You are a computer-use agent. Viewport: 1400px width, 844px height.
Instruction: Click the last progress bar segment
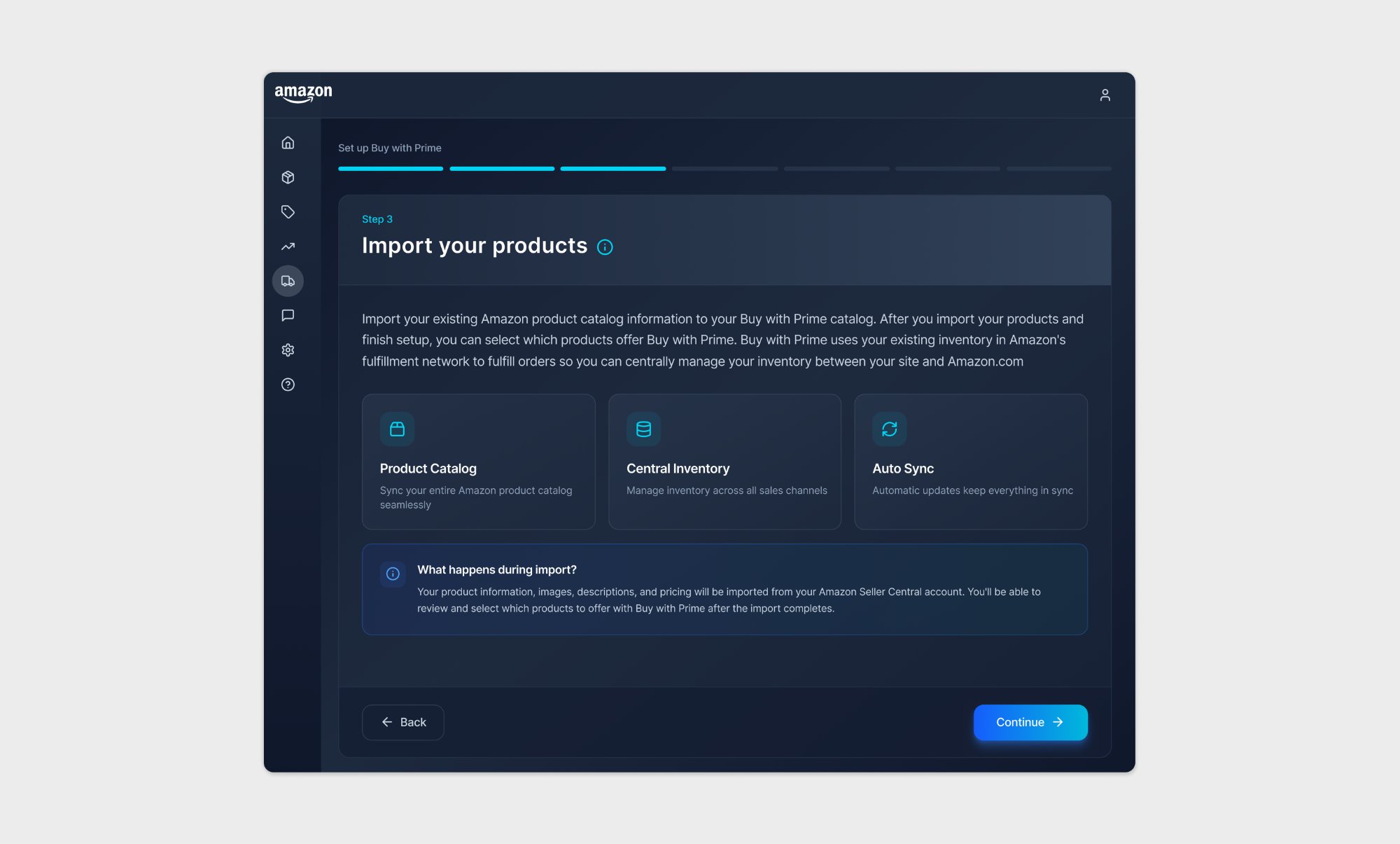tap(1058, 169)
